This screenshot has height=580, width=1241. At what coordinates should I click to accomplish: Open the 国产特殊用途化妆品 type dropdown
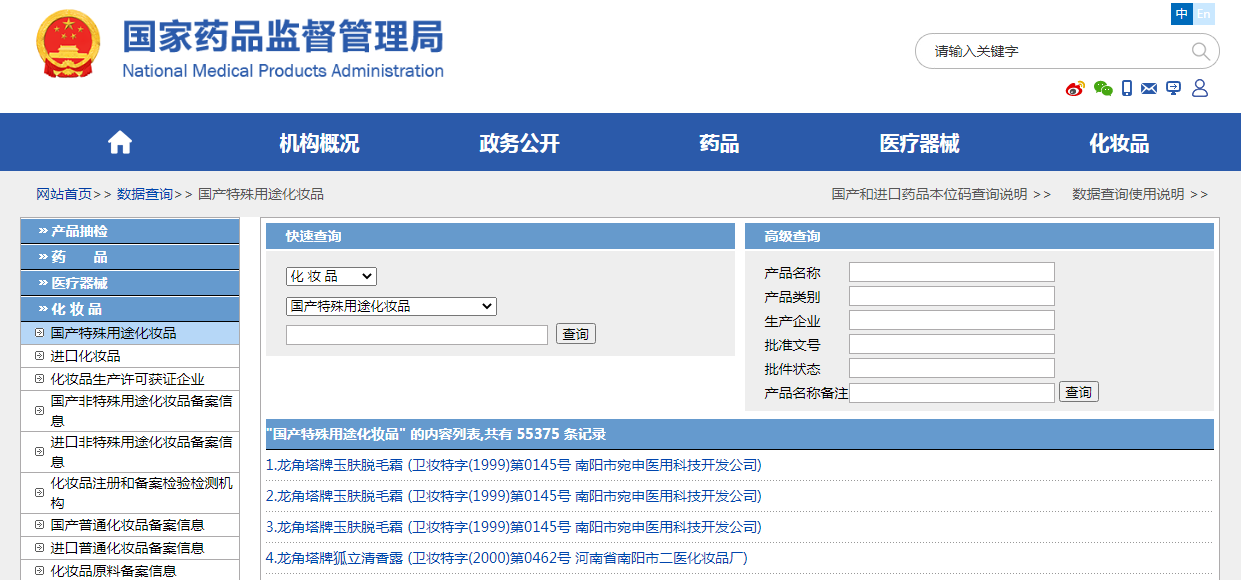[x=390, y=306]
